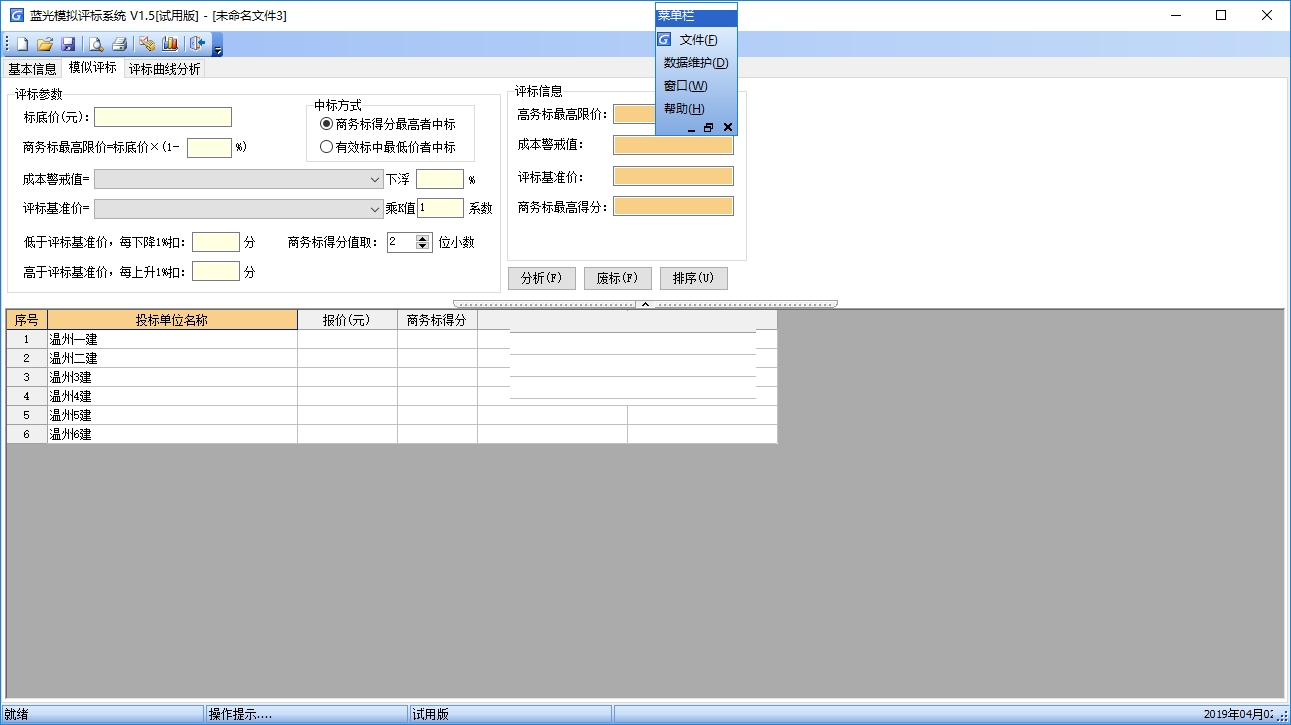1291x725 pixels.
Task: Select 商务标得分最高者中标 radio option
Action: coord(388,125)
